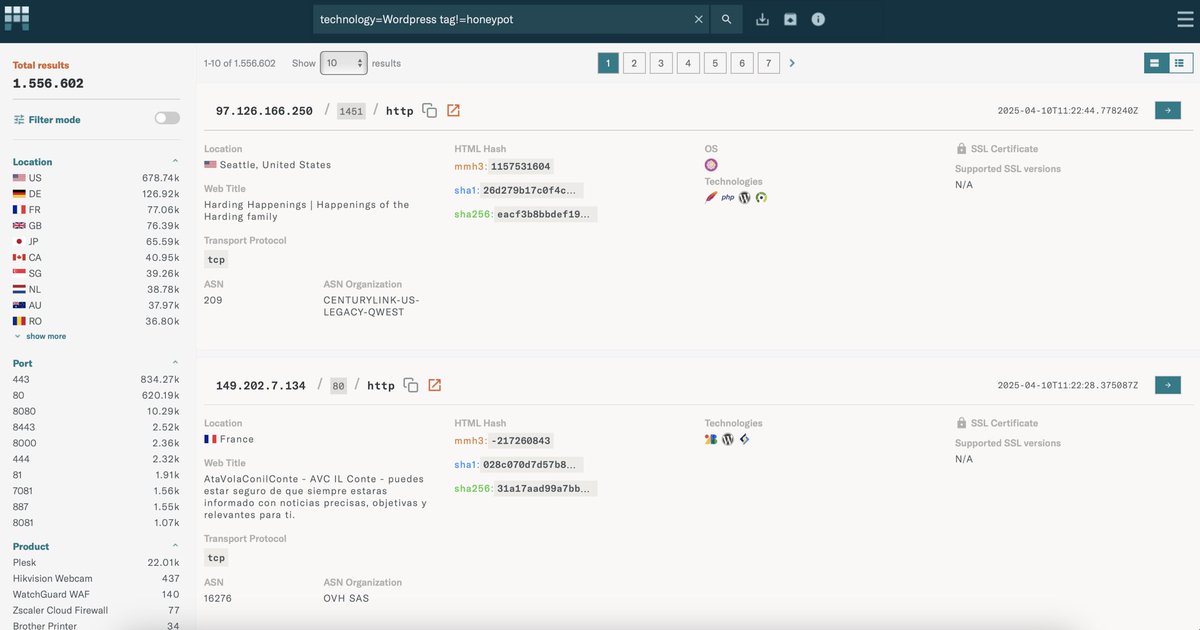Click fourth technology icon of first result
Viewport: 1200px width, 630px height.
[x=761, y=197]
